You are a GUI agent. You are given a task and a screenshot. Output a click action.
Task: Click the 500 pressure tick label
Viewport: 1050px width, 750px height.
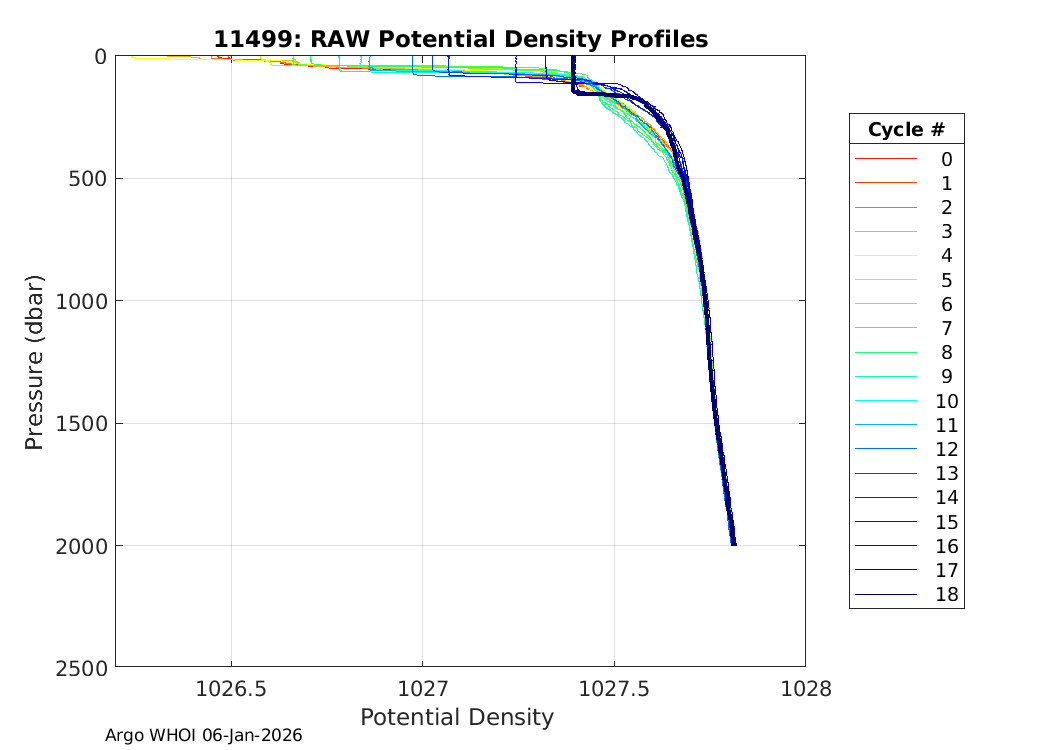[91, 179]
